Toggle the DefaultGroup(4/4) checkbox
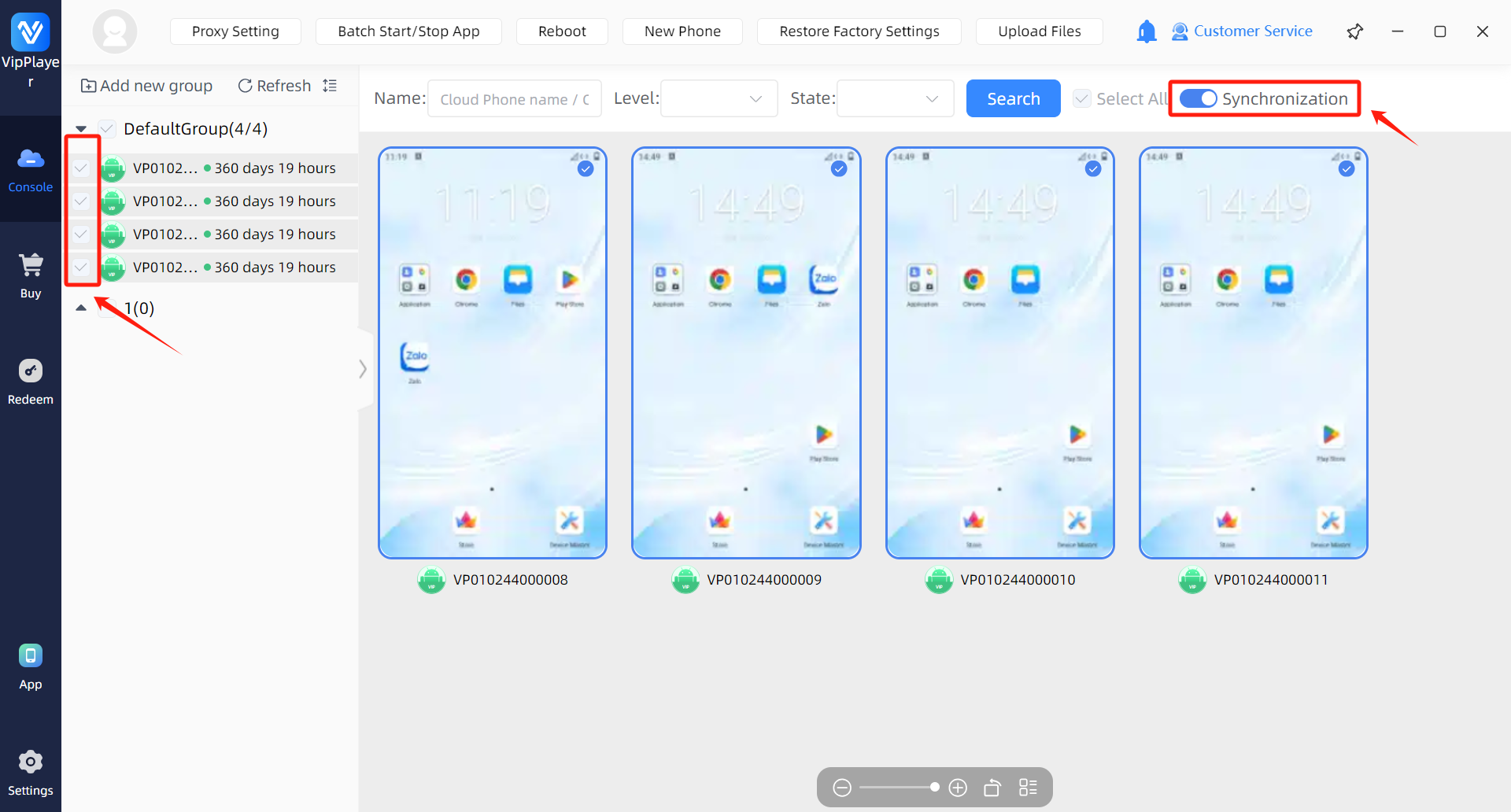The image size is (1511, 812). tap(107, 128)
